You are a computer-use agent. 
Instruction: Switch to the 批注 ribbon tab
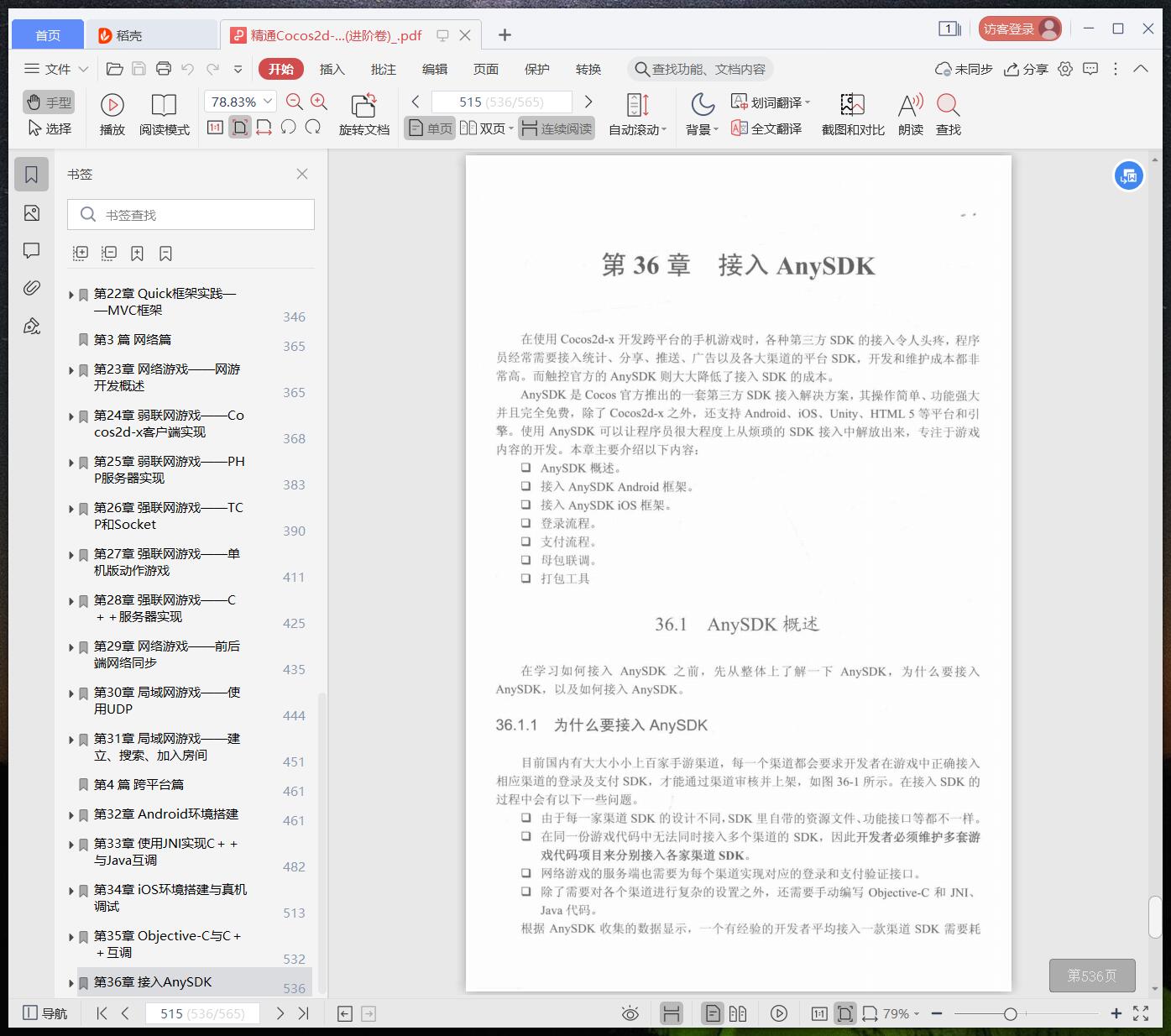click(x=384, y=69)
